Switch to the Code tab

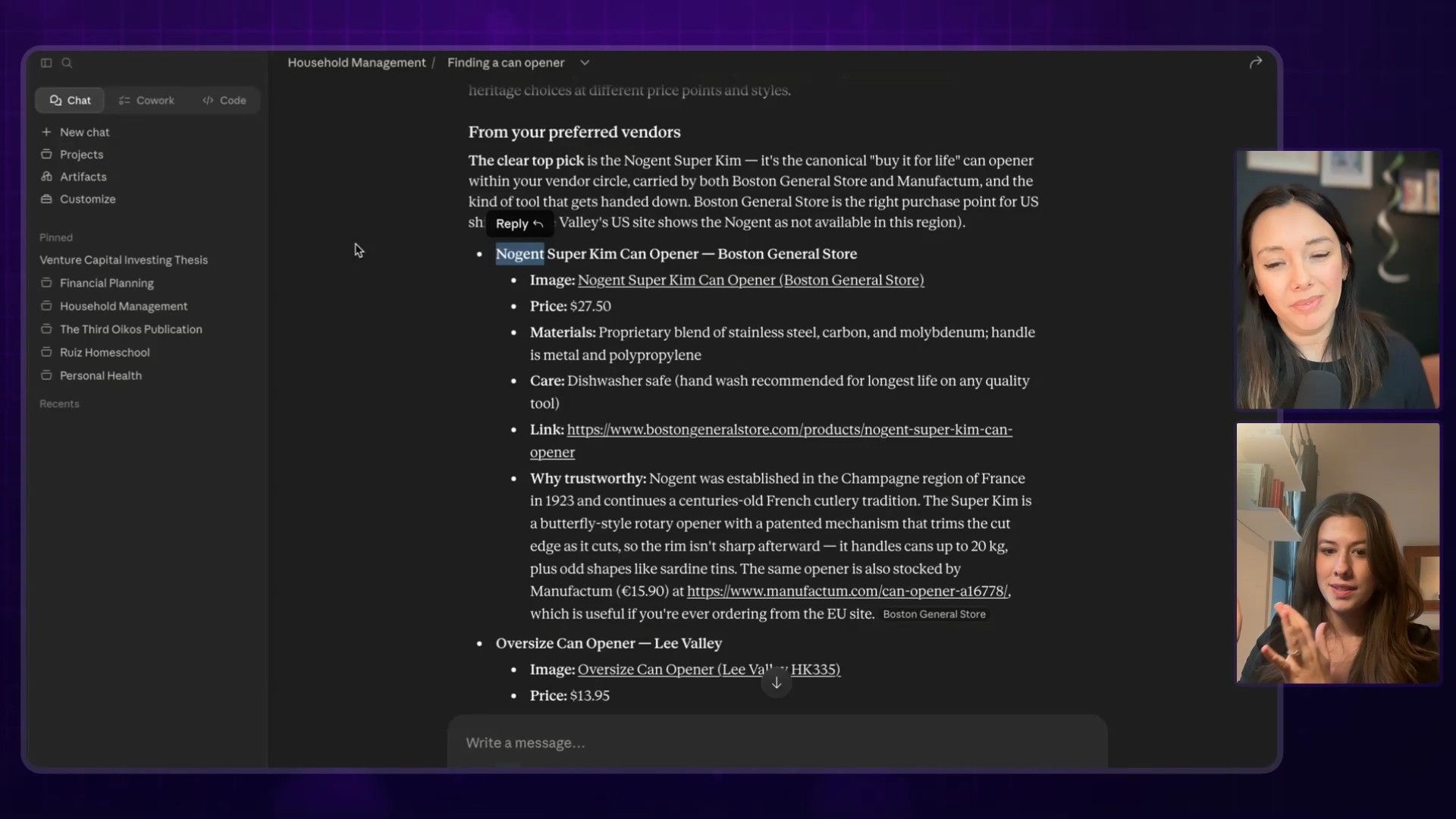[224, 100]
